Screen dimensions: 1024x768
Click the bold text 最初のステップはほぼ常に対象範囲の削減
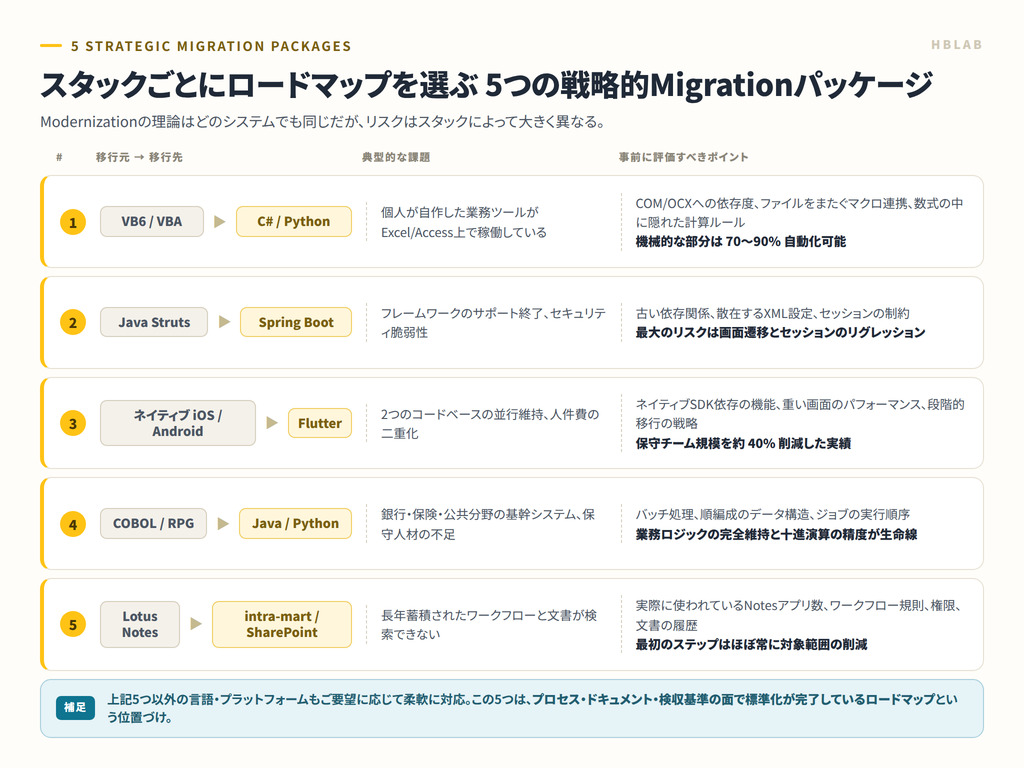click(x=752, y=645)
